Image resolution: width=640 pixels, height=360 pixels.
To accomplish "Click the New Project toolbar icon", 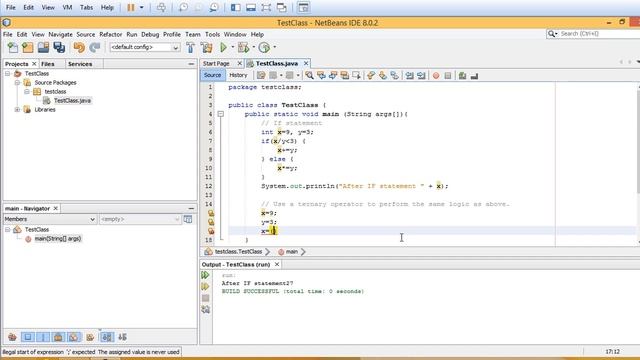I will pyautogui.click(x=28, y=47).
